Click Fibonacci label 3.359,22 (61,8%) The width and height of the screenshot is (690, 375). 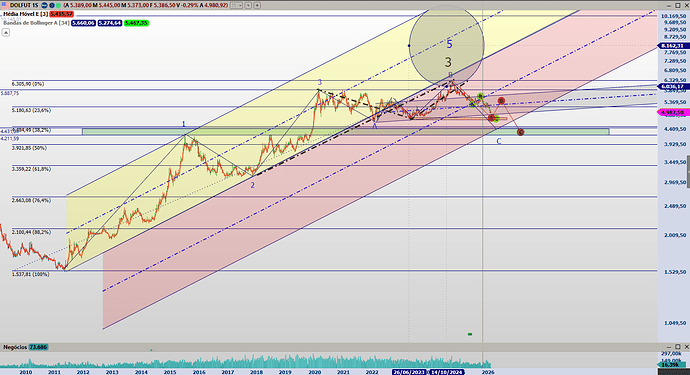click(31, 169)
